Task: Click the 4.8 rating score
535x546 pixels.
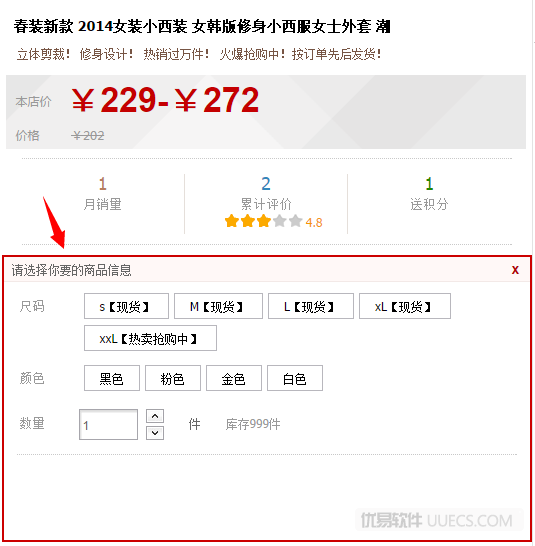Action: click(x=314, y=223)
